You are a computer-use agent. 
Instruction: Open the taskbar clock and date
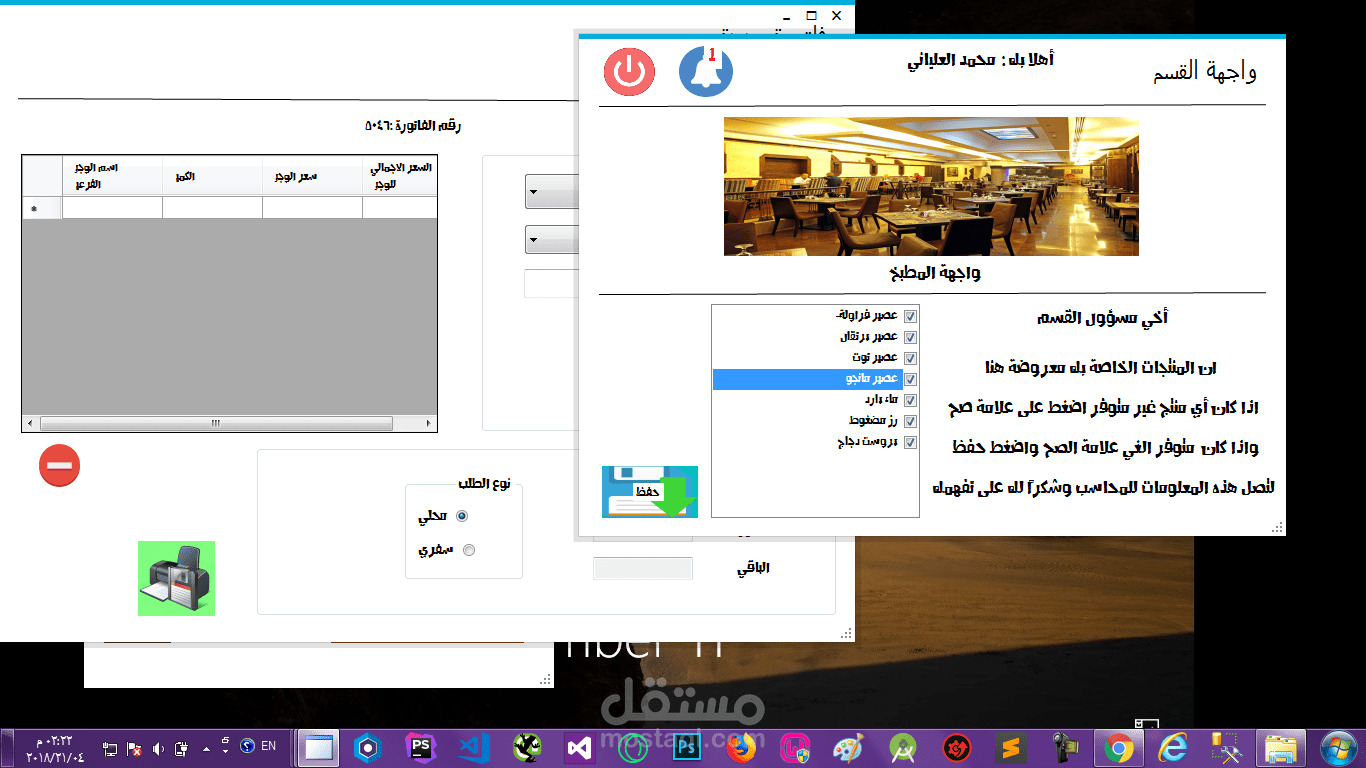[55, 747]
